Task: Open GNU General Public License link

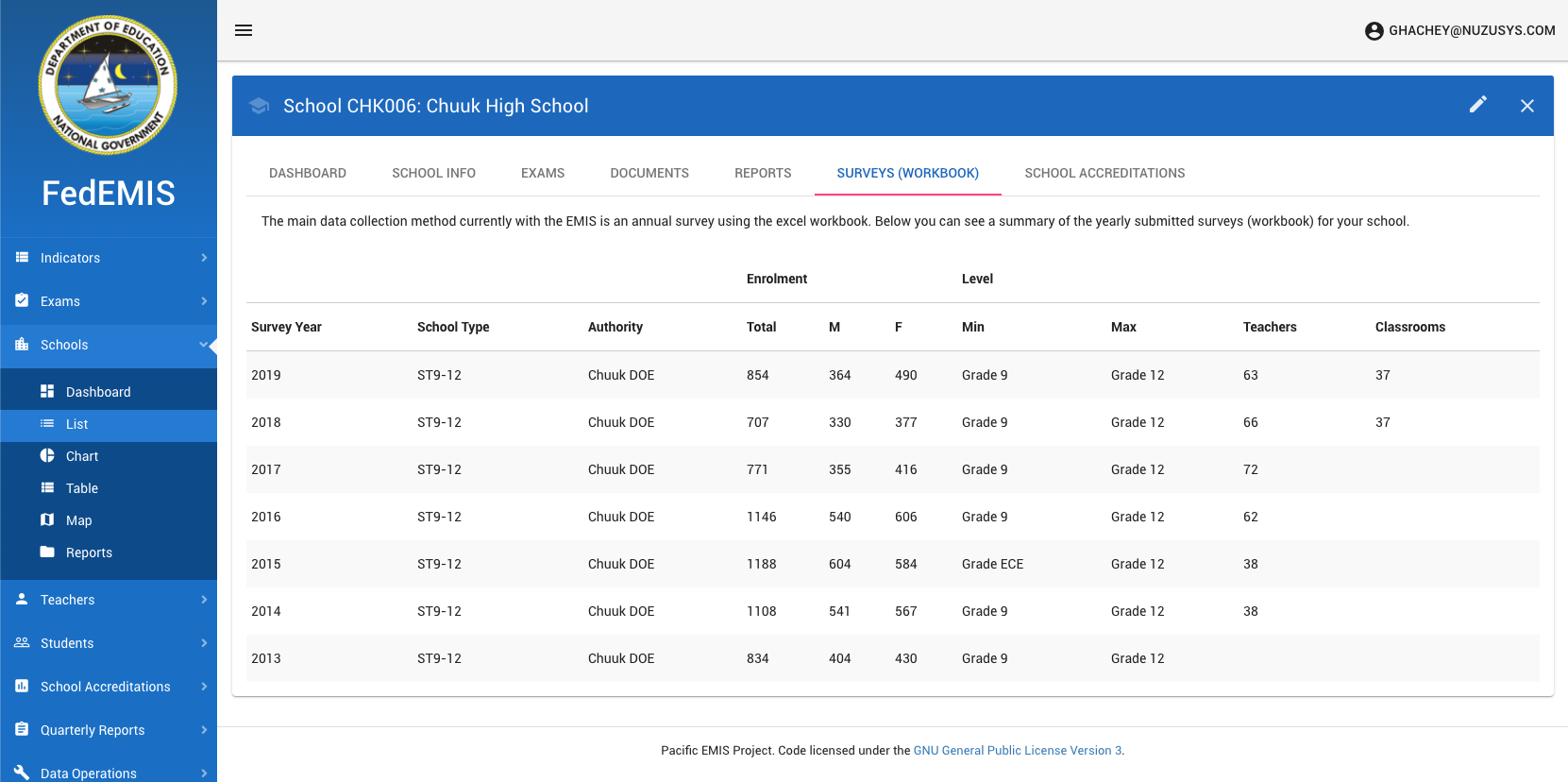Action: click(x=1017, y=751)
